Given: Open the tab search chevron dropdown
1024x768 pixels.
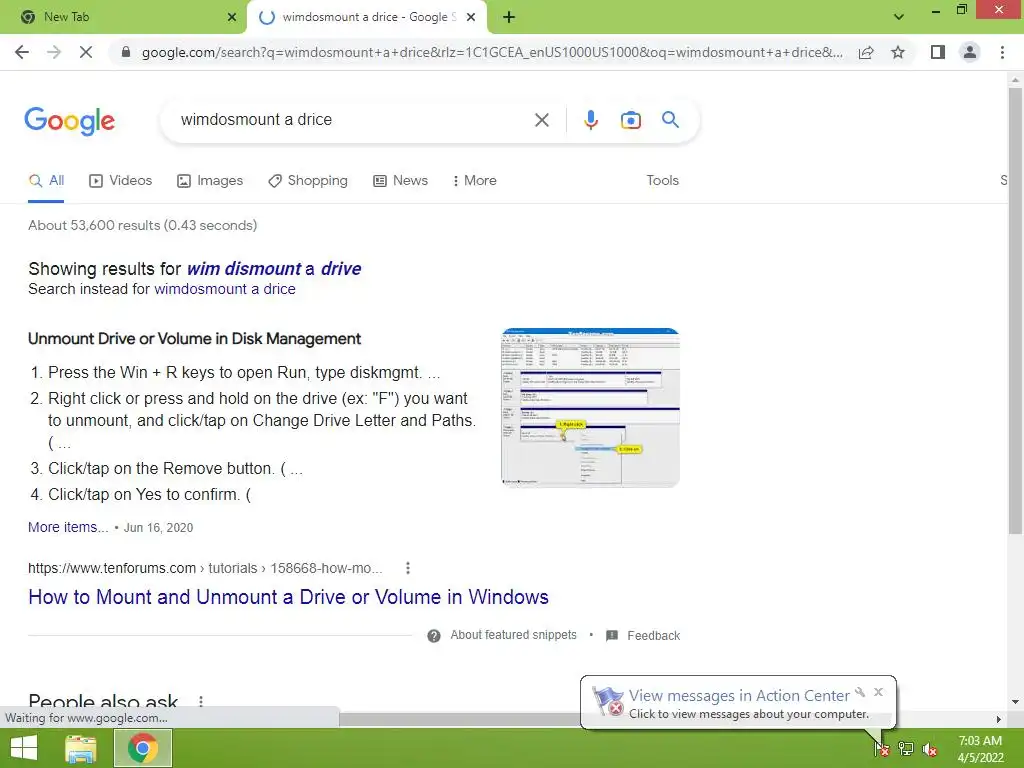Looking at the screenshot, I should tap(899, 17).
